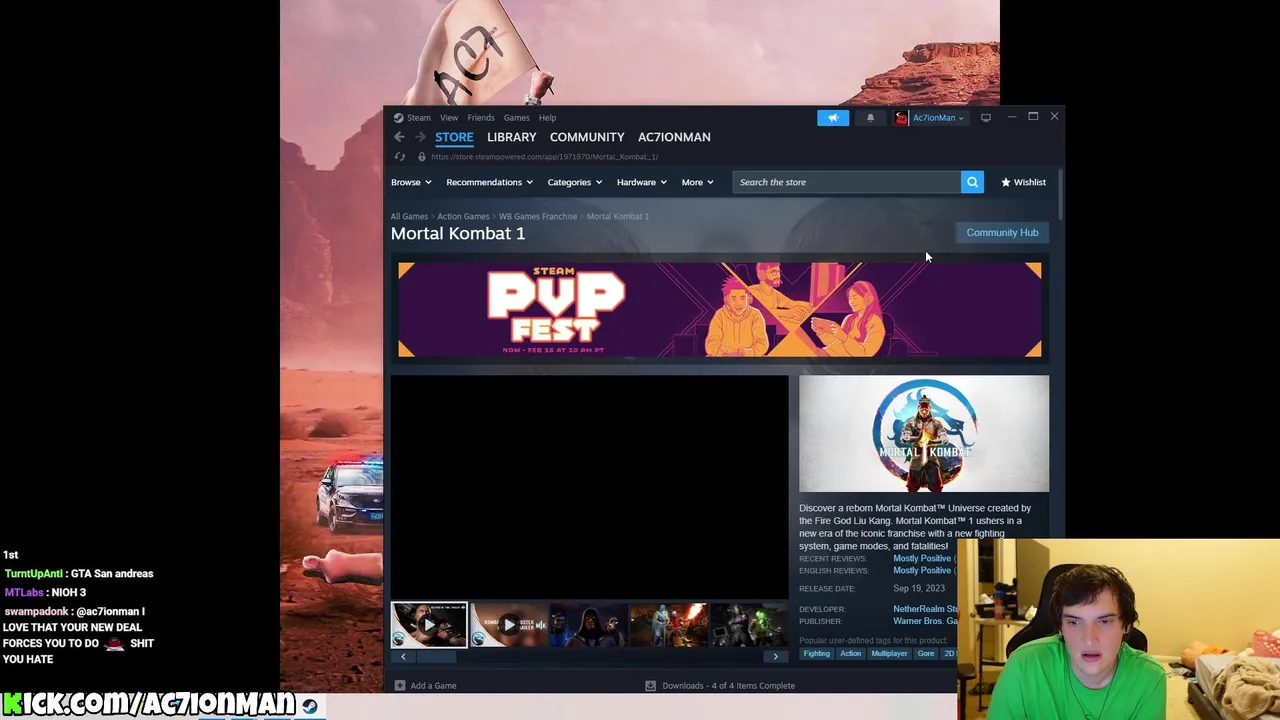
Task: Click the Mortal Kombat header capsule image
Action: tap(924, 434)
